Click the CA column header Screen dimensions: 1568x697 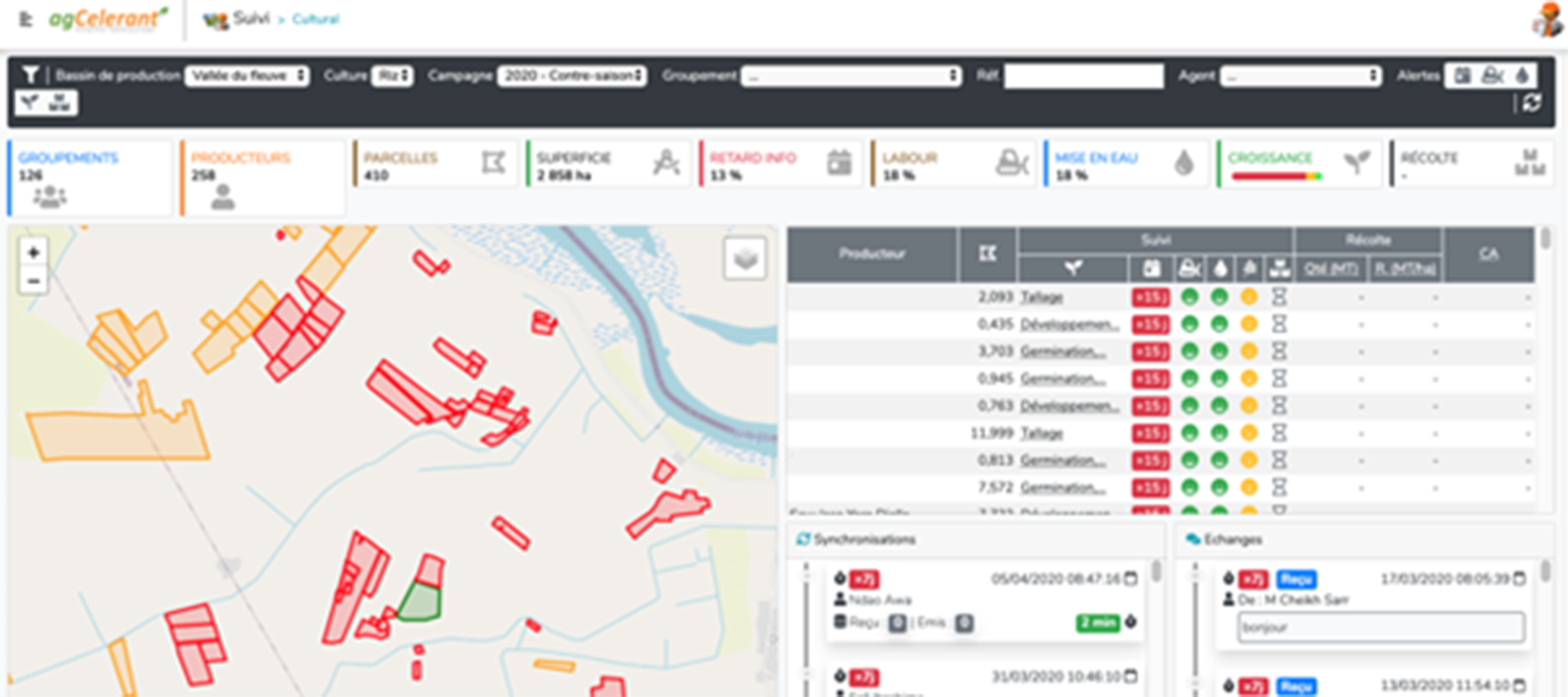[x=1488, y=254]
